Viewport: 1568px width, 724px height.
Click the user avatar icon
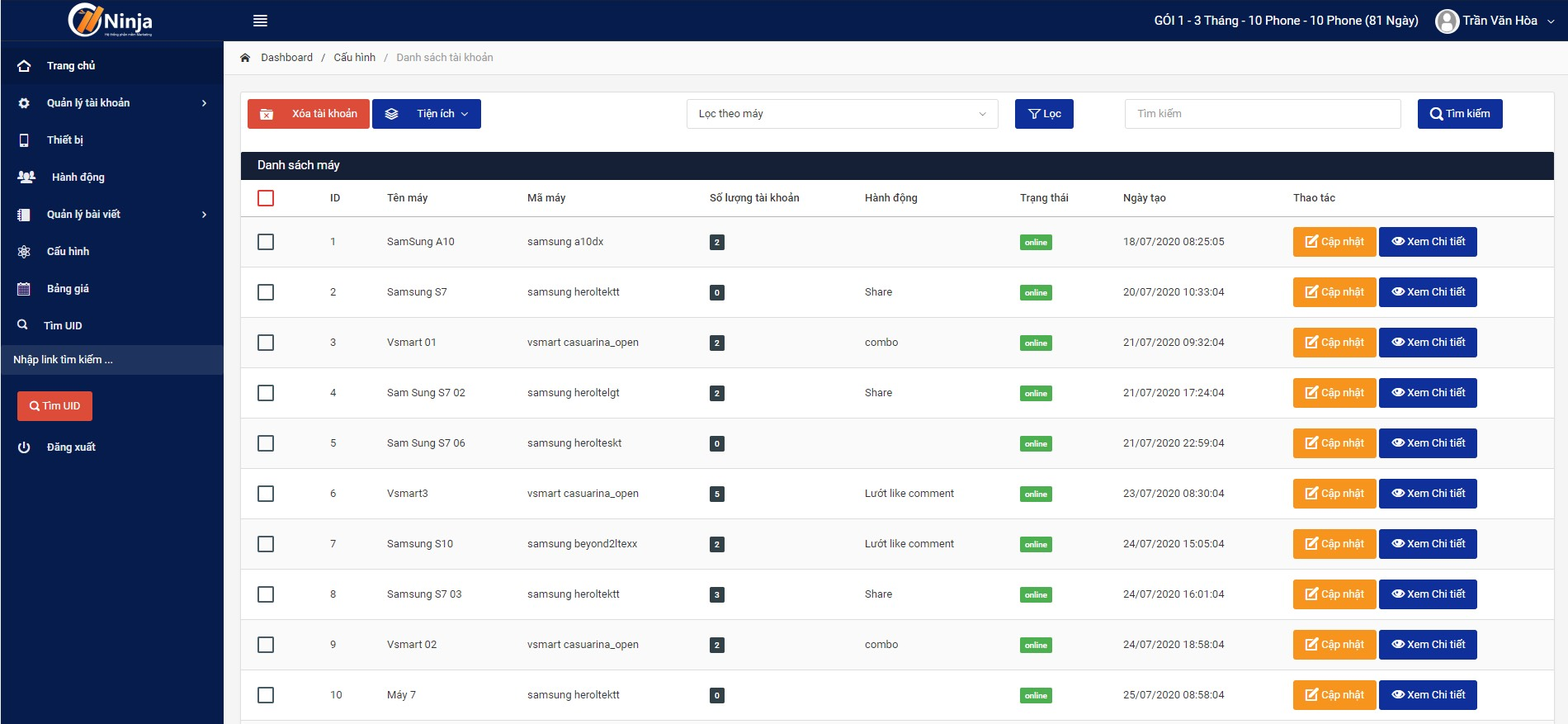(1447, 21)
